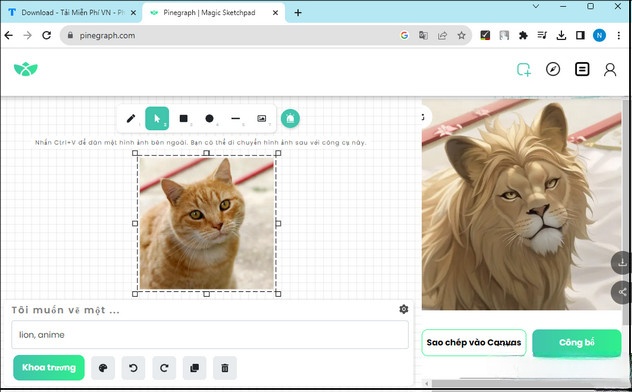The width and height of the screenshot is (632, 392).
Task: Click the generated lion artwork
Action: coord(522,205)
